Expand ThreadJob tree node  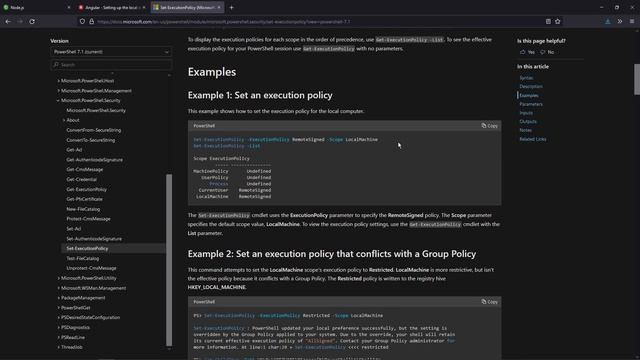click(58, 347)
